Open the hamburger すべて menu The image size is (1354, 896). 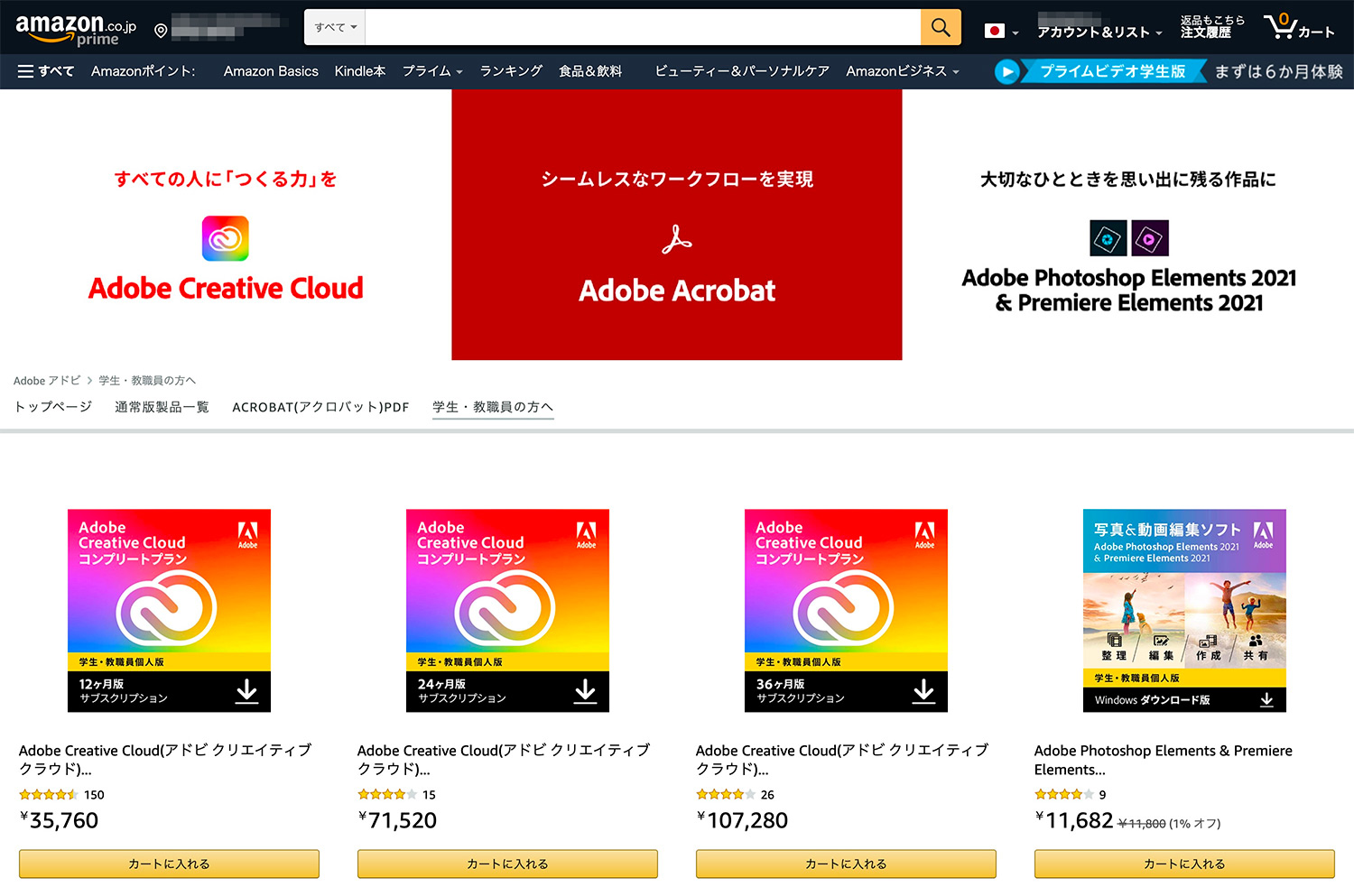(x=46, y=70)
